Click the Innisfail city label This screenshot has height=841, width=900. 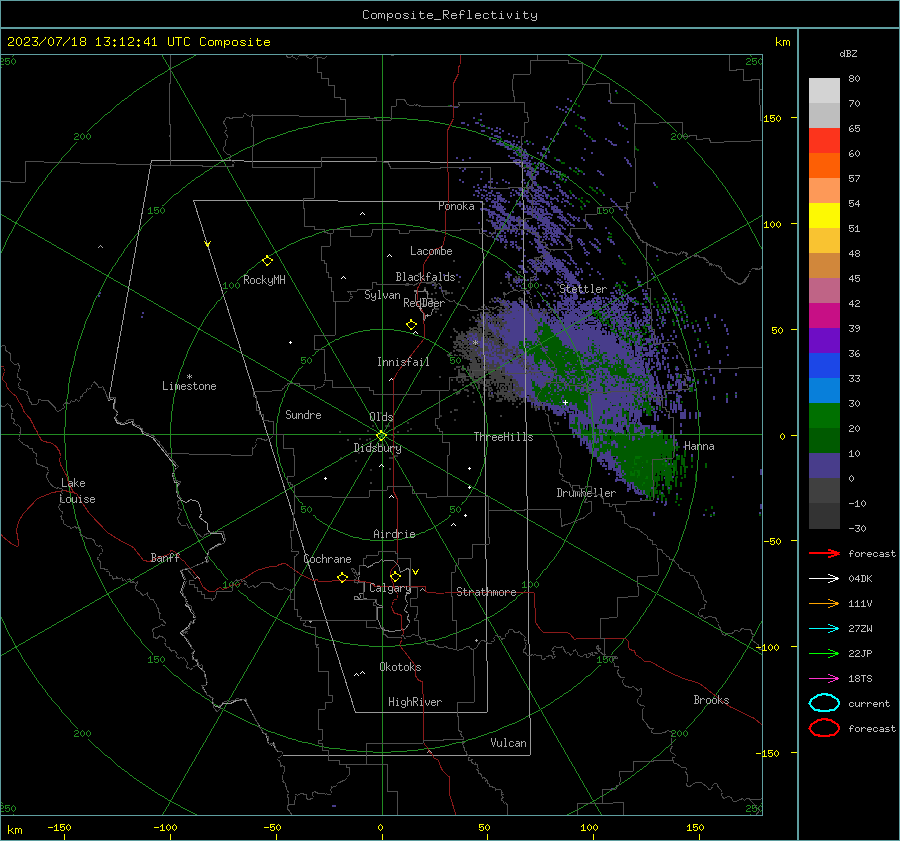tap(403, 362)
